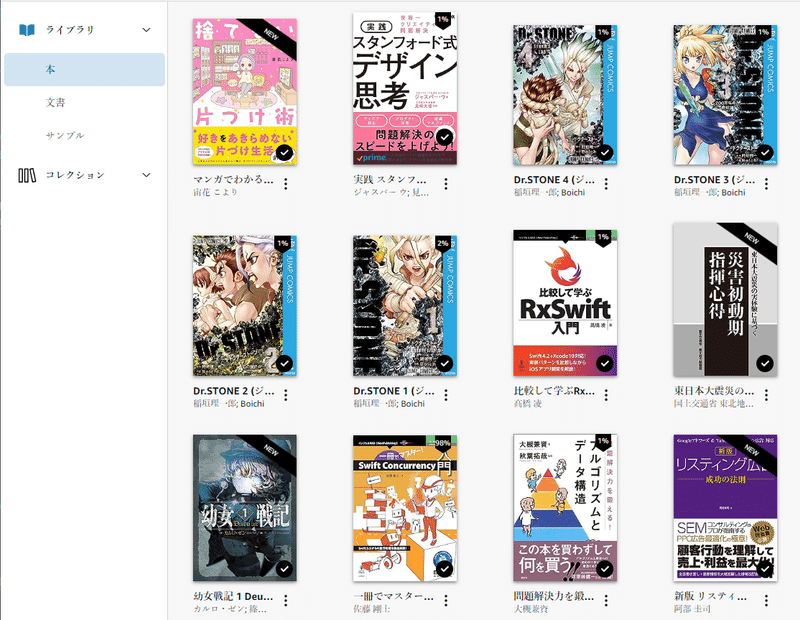Click the title text Dr.STONE 1
The image size is (800, 620).
click(394, 391)
